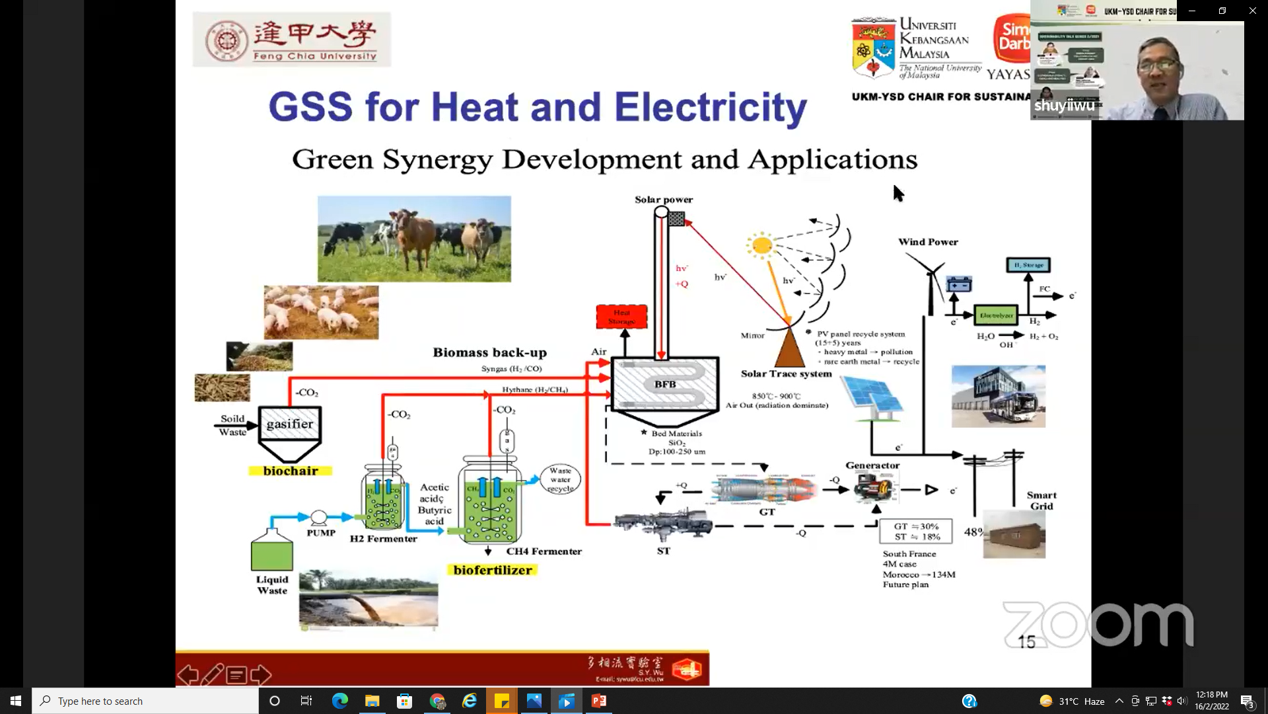1268x714 pixels.
Task: Open the 31°C Haze weather widget
Action: click(x=1071, y=701)
